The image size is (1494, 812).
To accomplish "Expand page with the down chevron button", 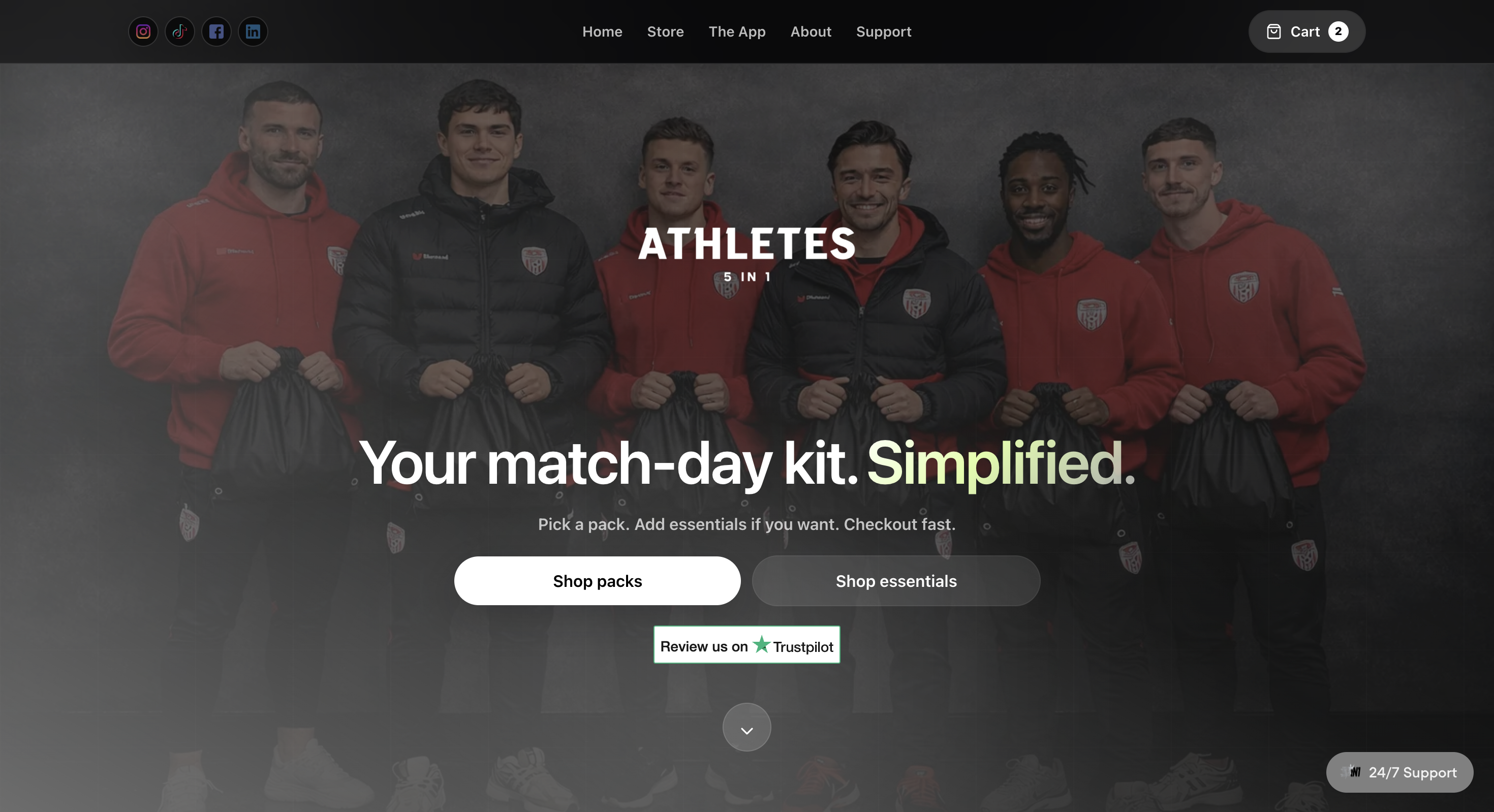I will point(747,727).
